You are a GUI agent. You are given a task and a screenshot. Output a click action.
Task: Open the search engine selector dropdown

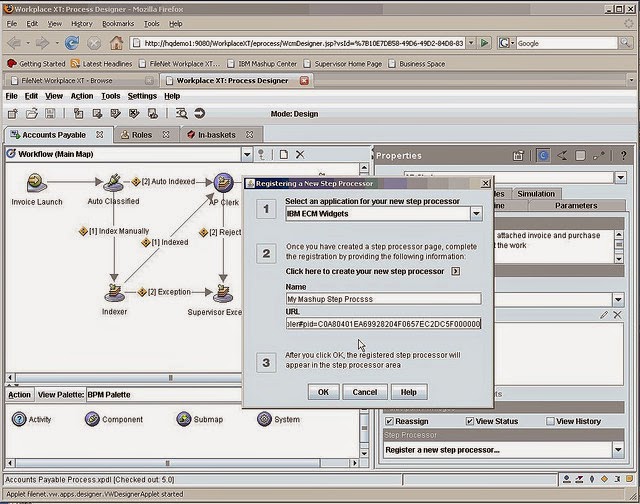(x=507, y=43)
